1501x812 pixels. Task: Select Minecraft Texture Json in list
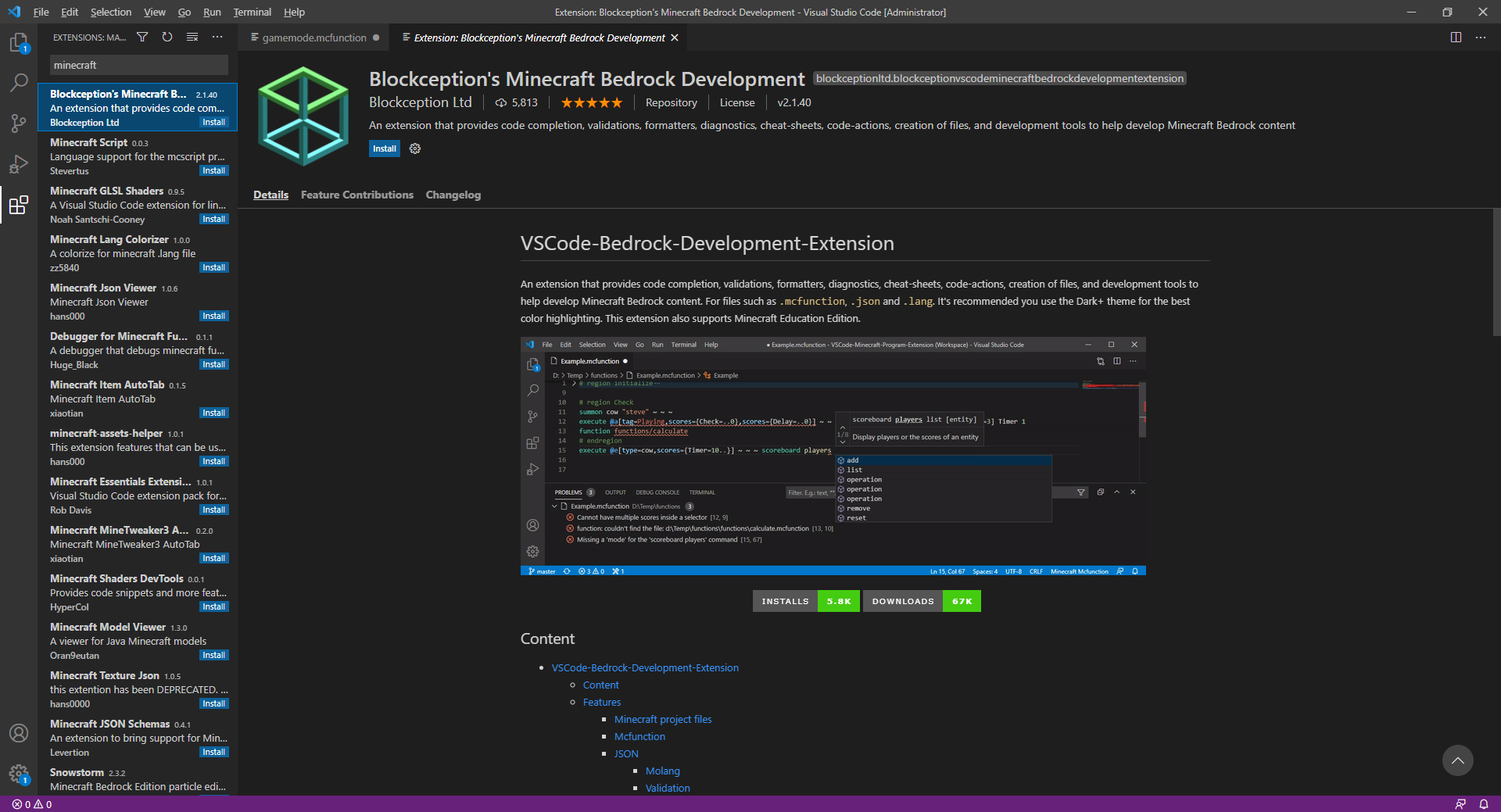[x=138, y=689]
